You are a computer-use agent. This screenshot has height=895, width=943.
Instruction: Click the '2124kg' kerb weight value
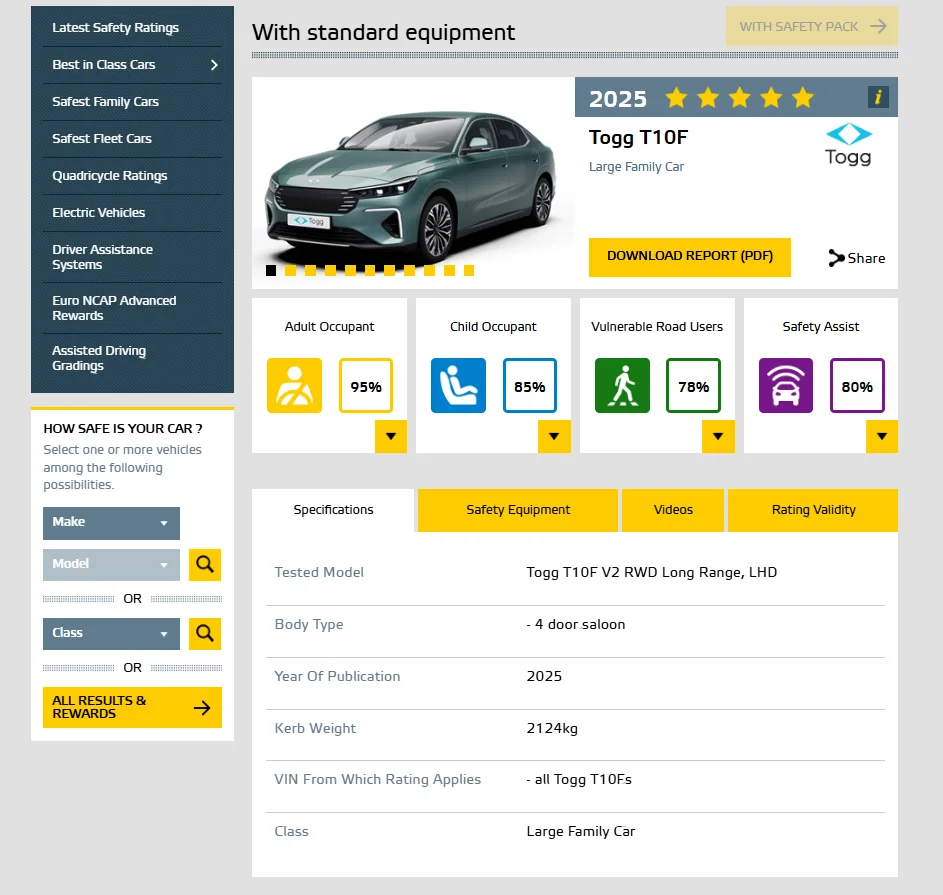pyautogui.click(x=552, y=728)
